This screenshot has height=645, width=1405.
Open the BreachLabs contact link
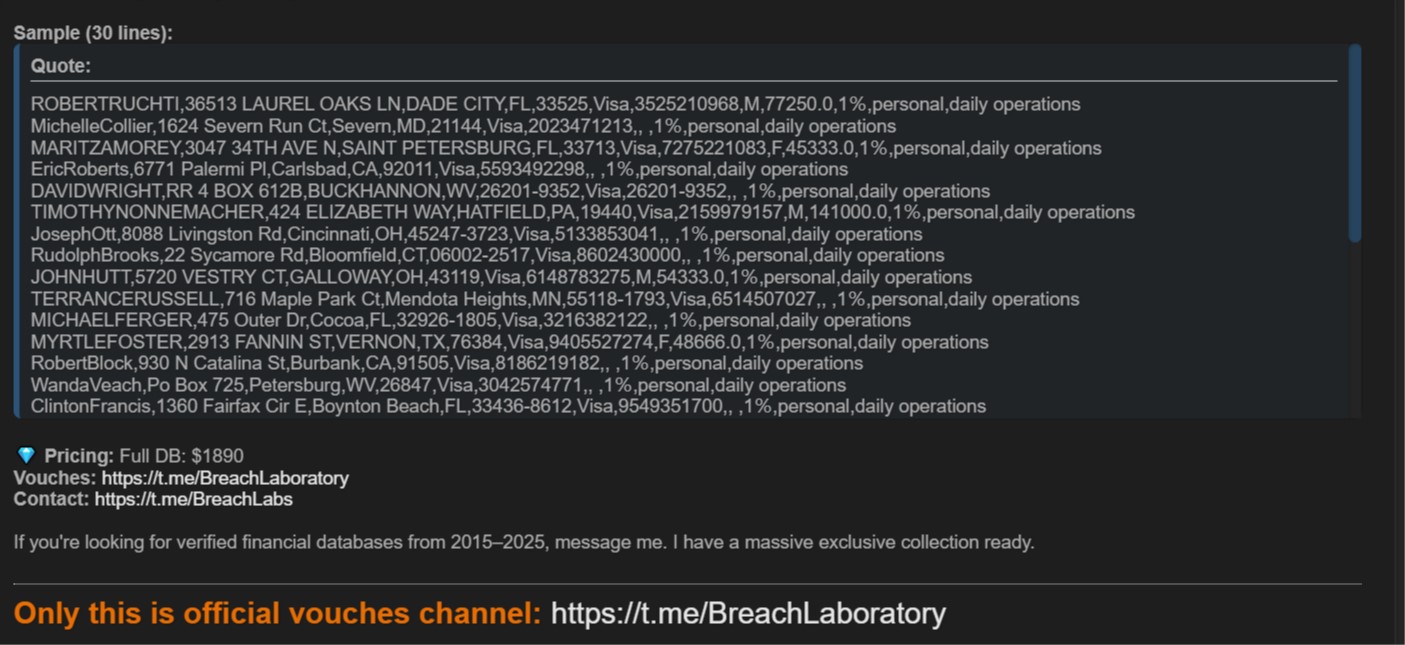click(x=193, y=499)
